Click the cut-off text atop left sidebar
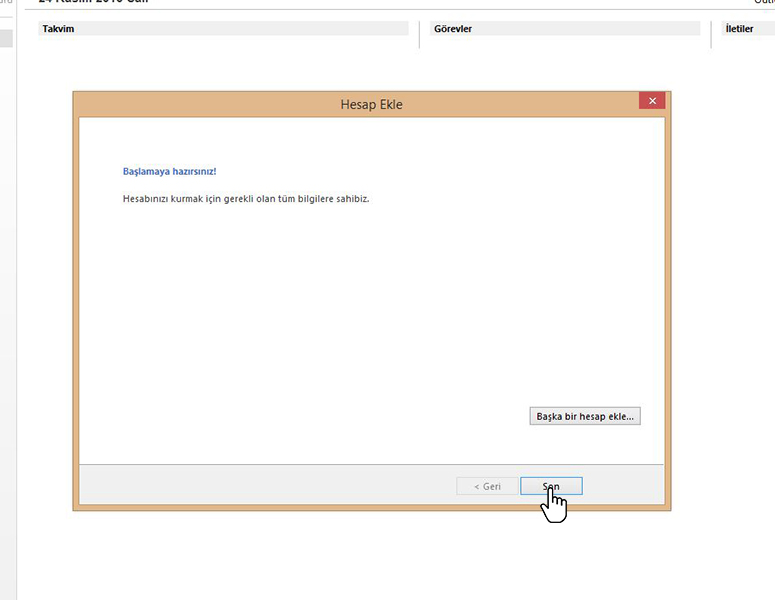This screenshot has width=775, height=600. [6, 3]
